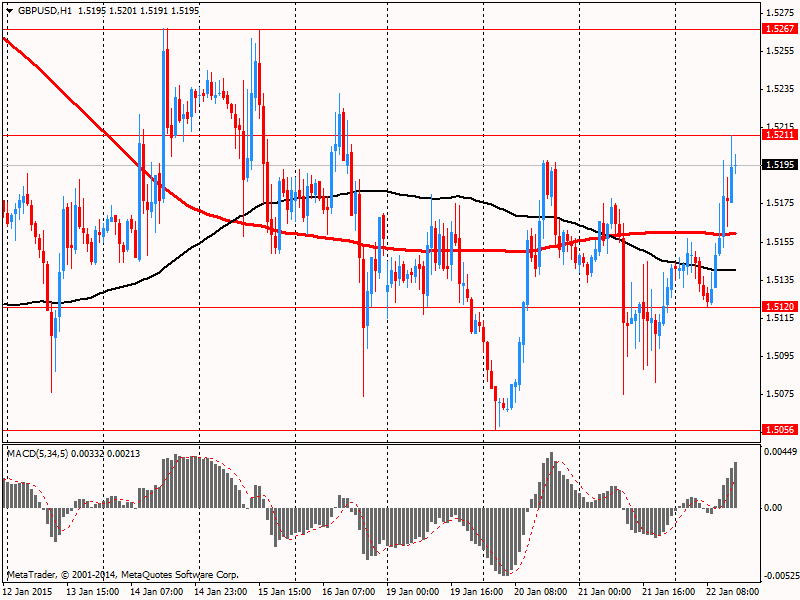Select the 1.5211 red price level label

pyautogui.click(x=780, y=135)
